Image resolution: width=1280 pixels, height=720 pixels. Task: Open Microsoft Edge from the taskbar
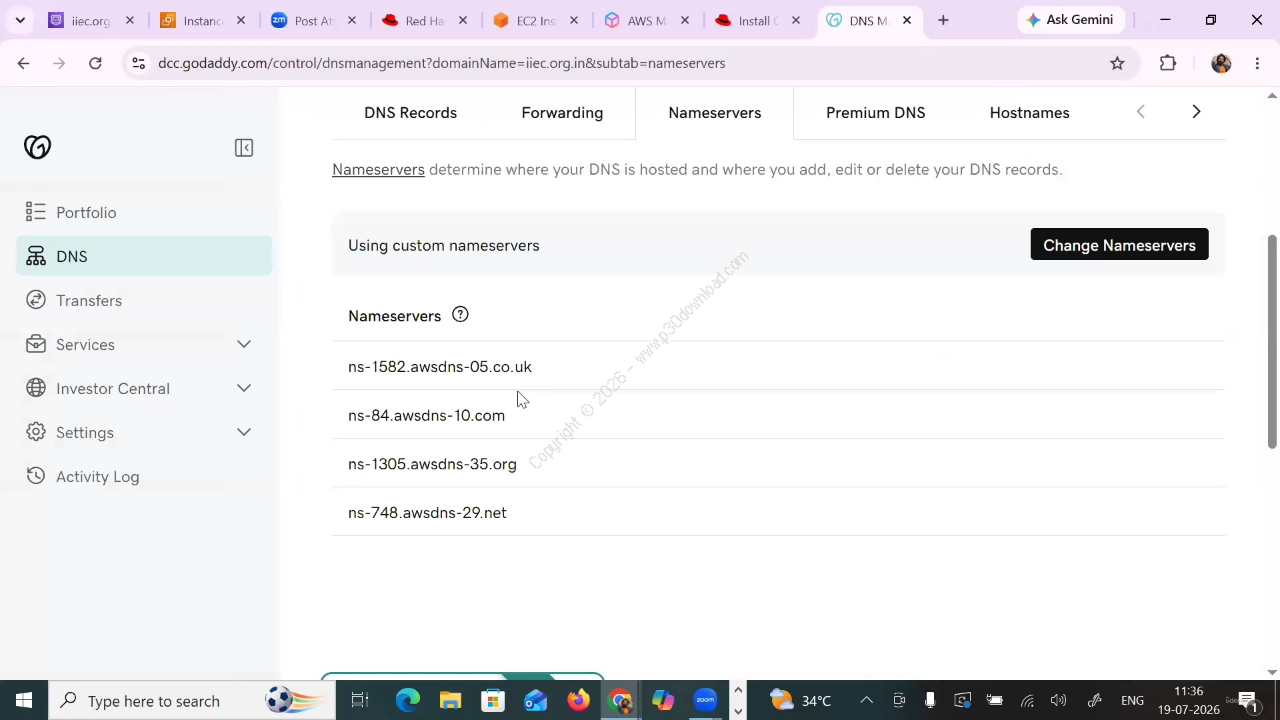(x=408, y=700)
